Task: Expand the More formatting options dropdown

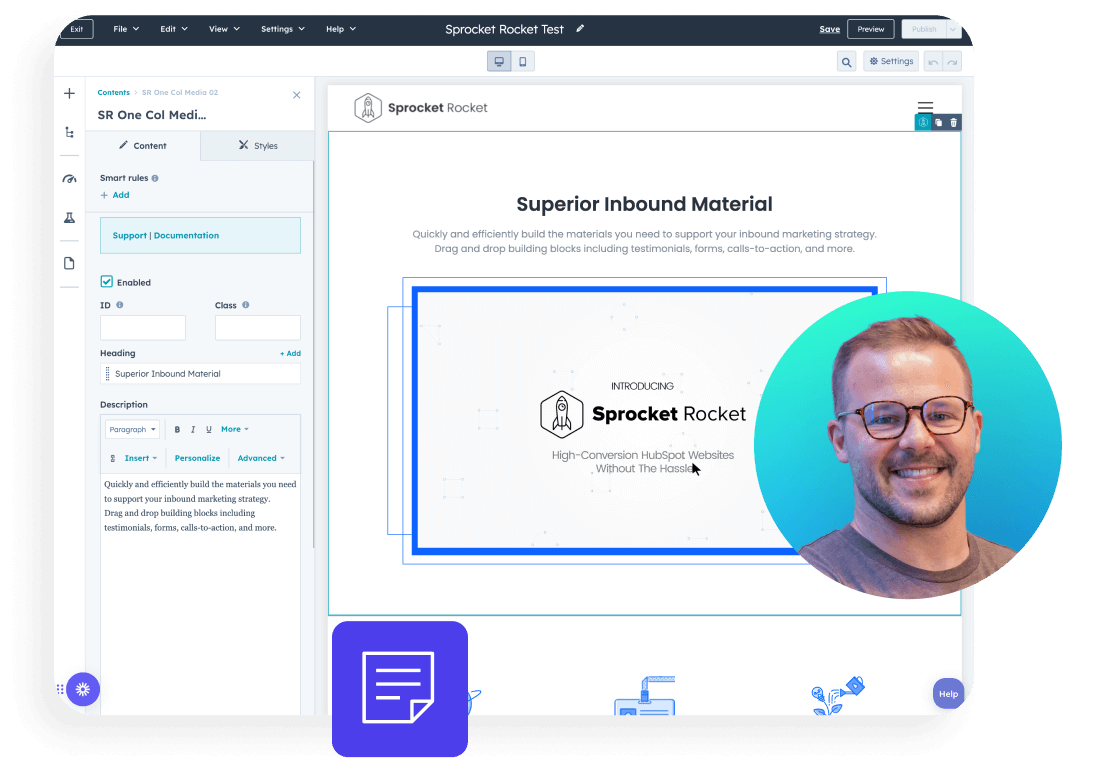Action: tap(234, 429)
